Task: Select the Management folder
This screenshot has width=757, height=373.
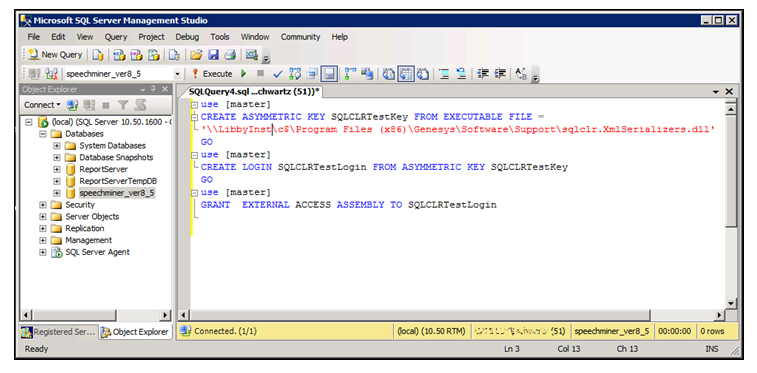Action: [x=88, y=240]
